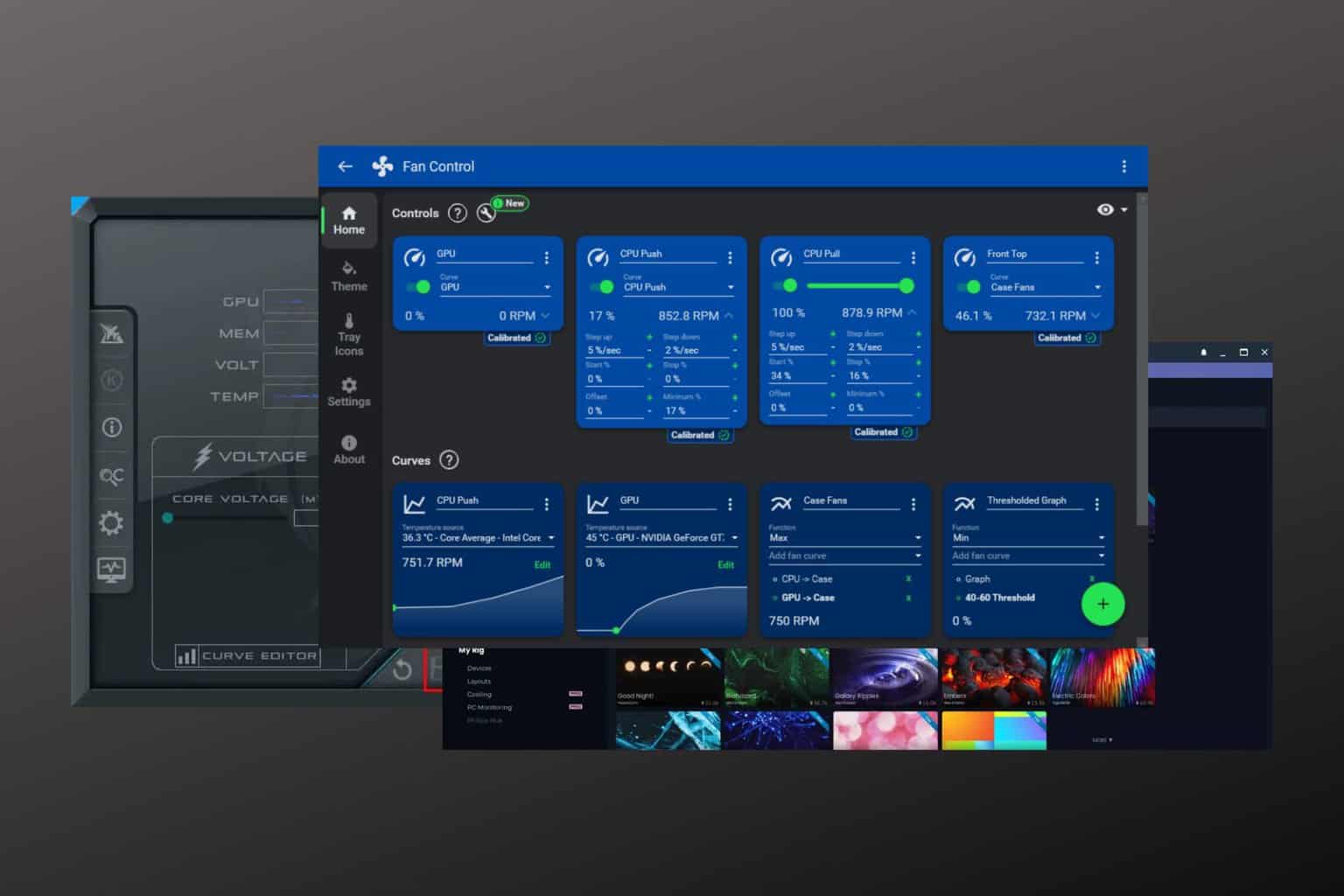The height and width of the screenshot is (896, 1344).
Task: Open the Thresholded Graph Function dropdown
Action: point(1029,538)
